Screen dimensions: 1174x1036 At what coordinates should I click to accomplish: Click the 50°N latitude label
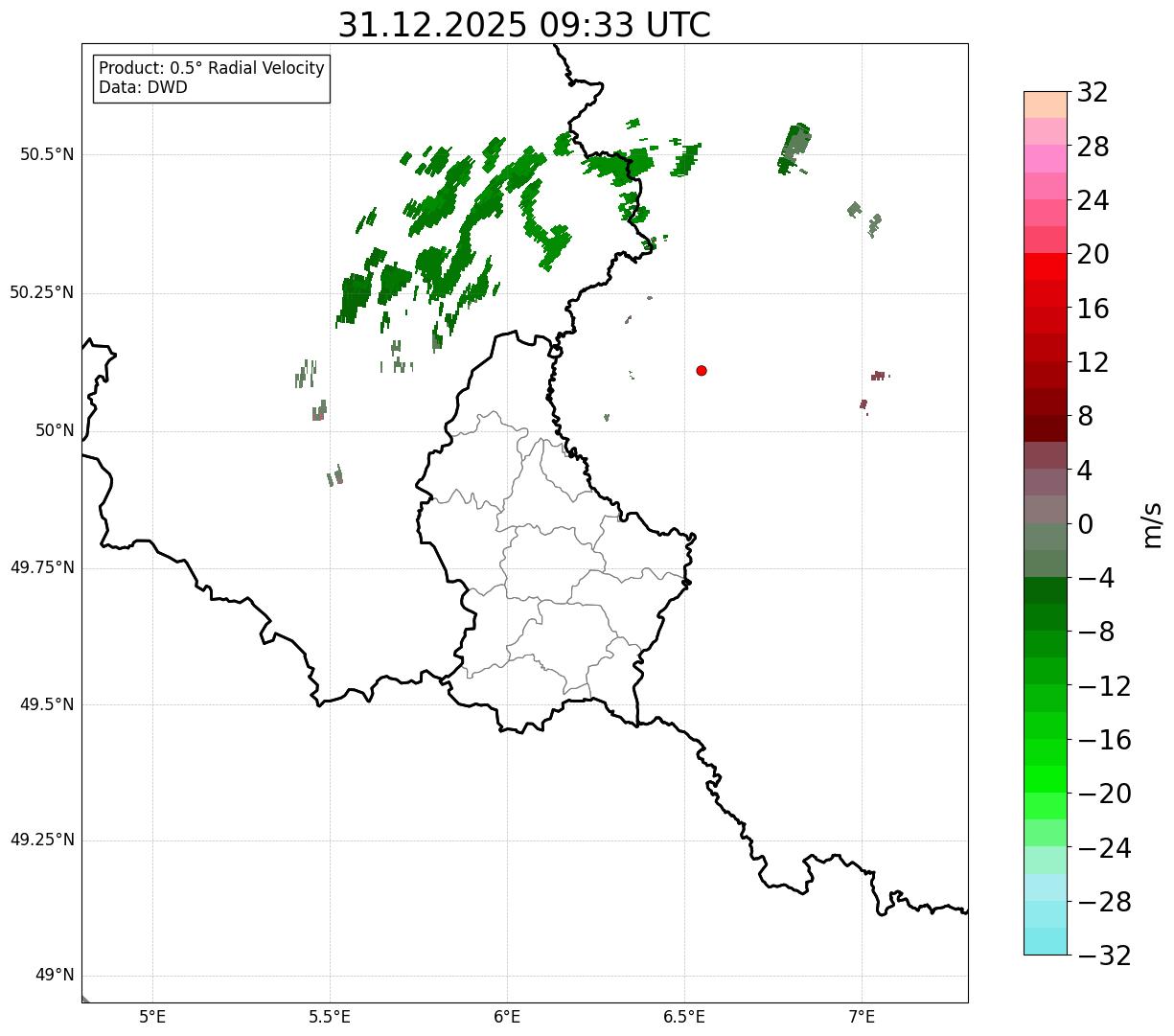point(55,430)
